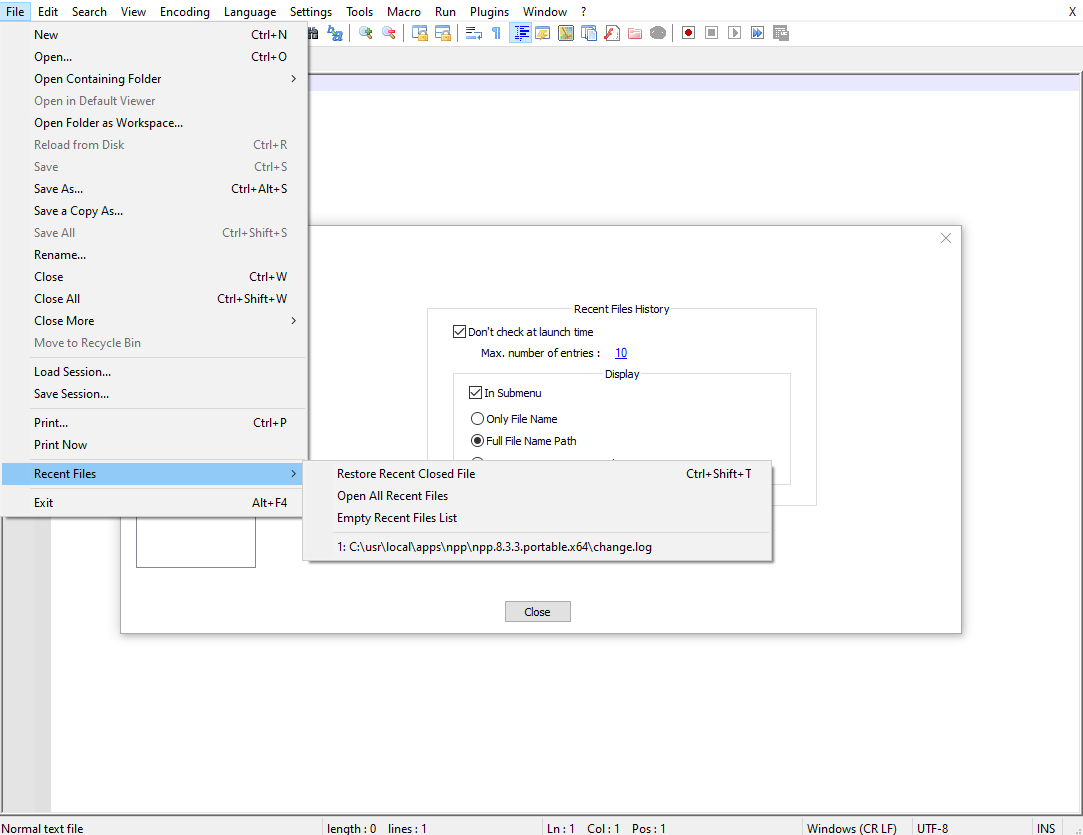Open the Run menu
Image resolution: width=1083 pixels, height=835 pixels.
(445, 12)
